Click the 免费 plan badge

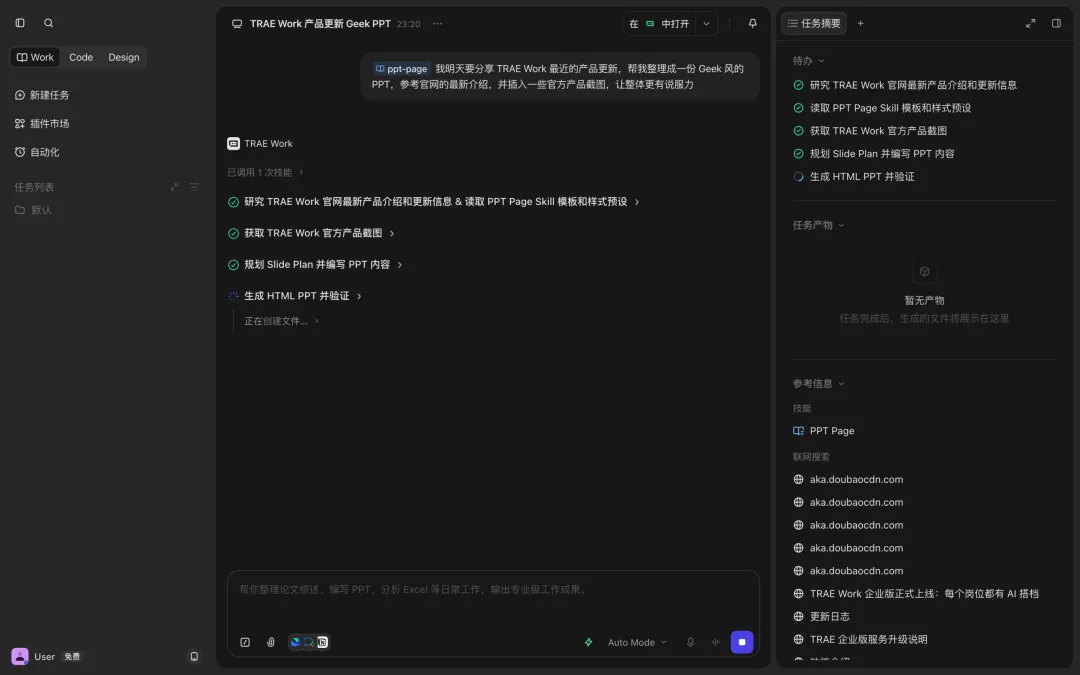coord(72,656)
